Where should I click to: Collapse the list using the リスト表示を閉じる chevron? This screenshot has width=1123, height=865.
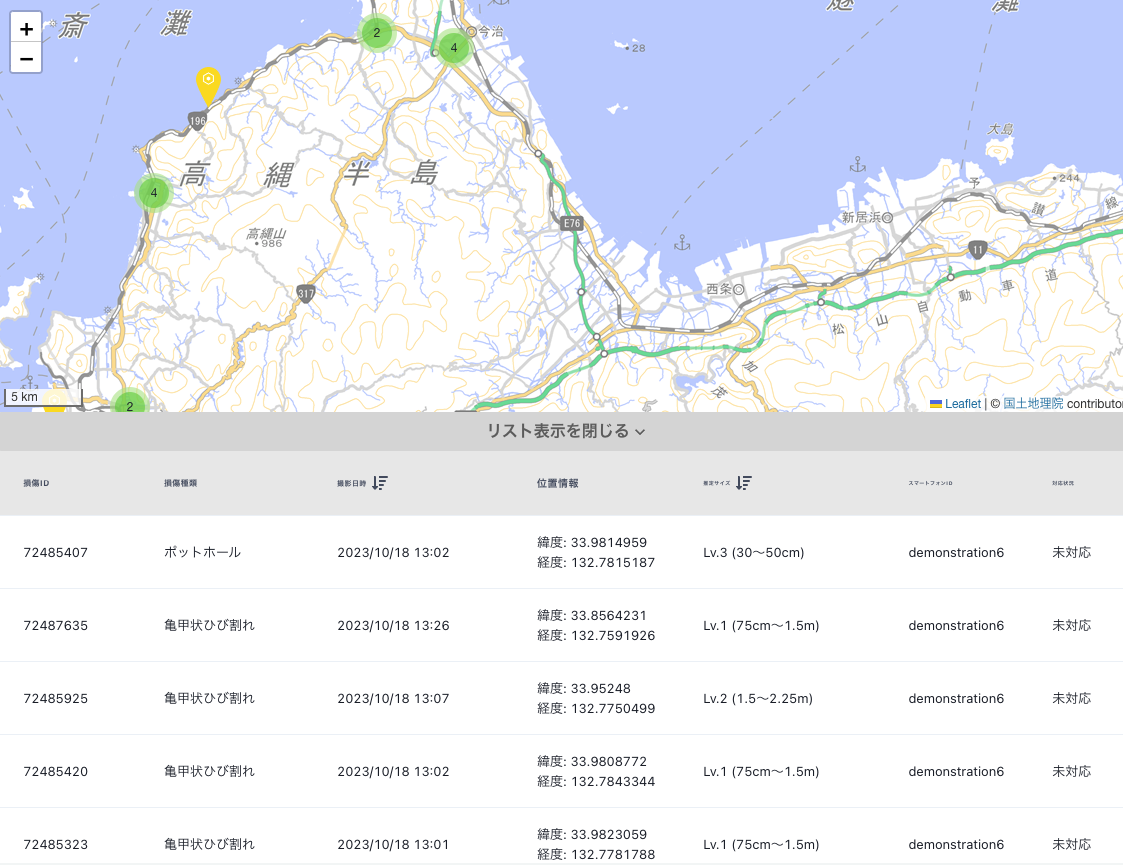[x=638, y=432]
